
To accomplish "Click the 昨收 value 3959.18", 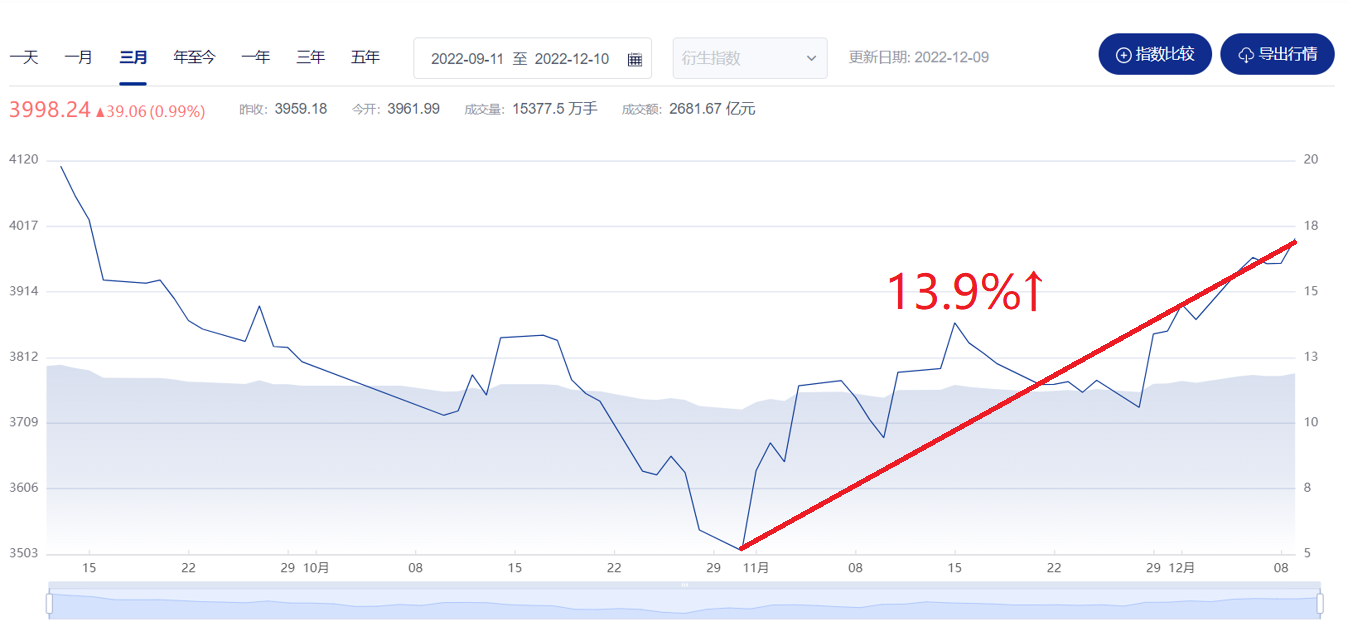I will [x=301, y=109].
